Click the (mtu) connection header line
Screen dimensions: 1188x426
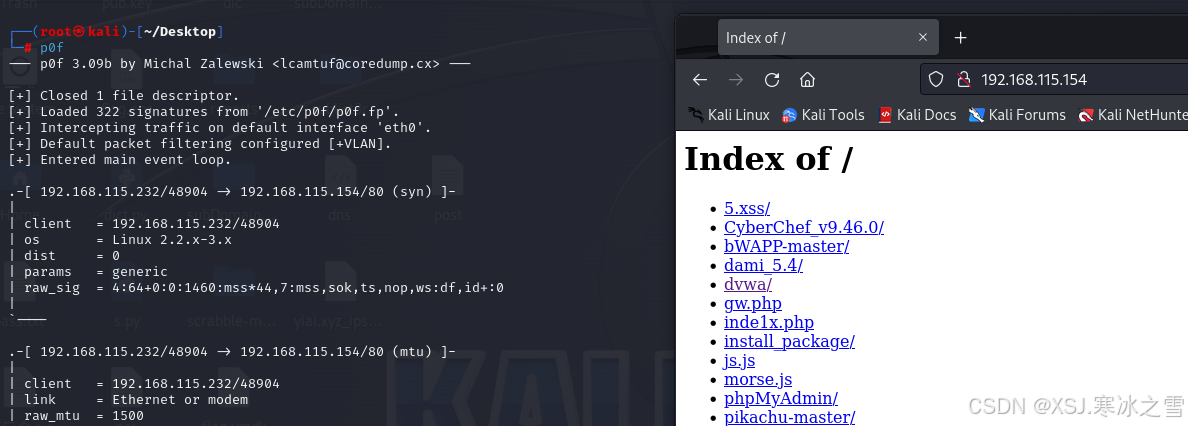(233, 352)
